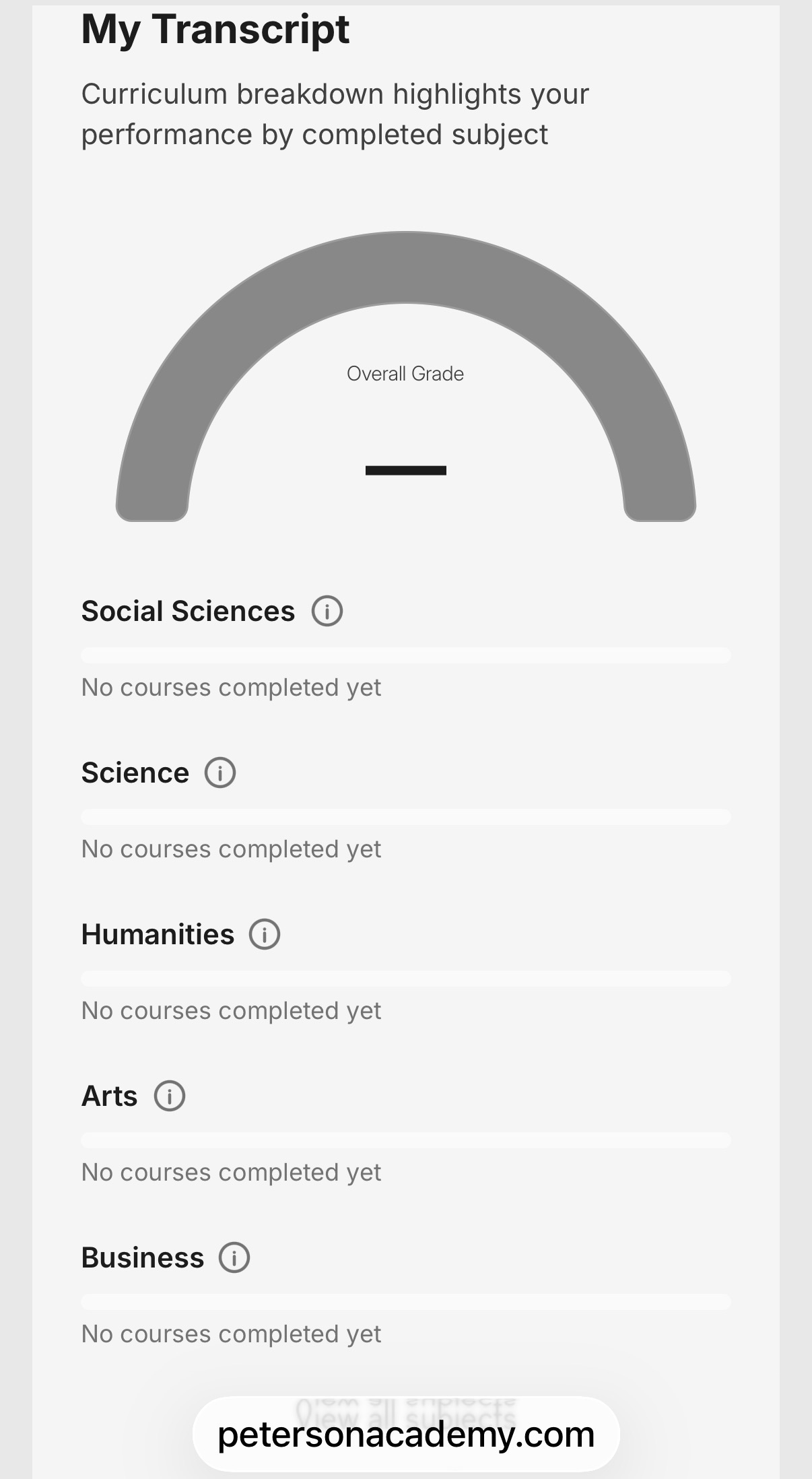
Task: Click the Arts subject heading
Action: coord(109,1096)
